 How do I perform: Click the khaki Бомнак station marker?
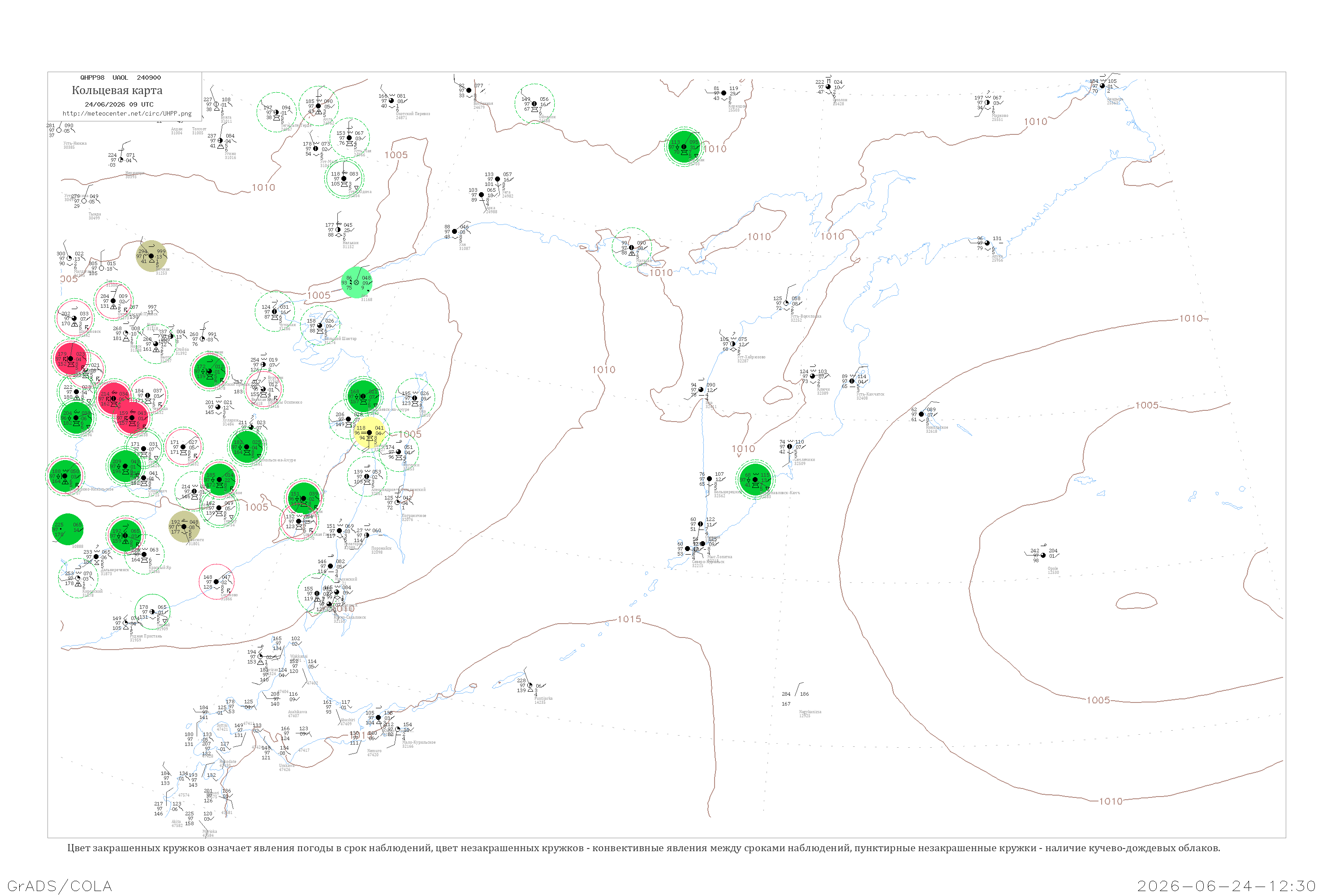(151, 256)
